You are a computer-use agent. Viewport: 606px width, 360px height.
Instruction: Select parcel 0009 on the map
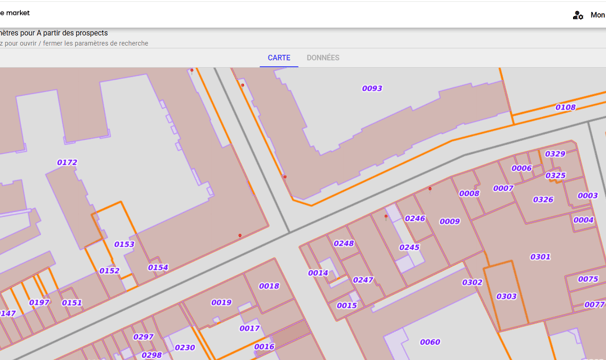point(449,222)
